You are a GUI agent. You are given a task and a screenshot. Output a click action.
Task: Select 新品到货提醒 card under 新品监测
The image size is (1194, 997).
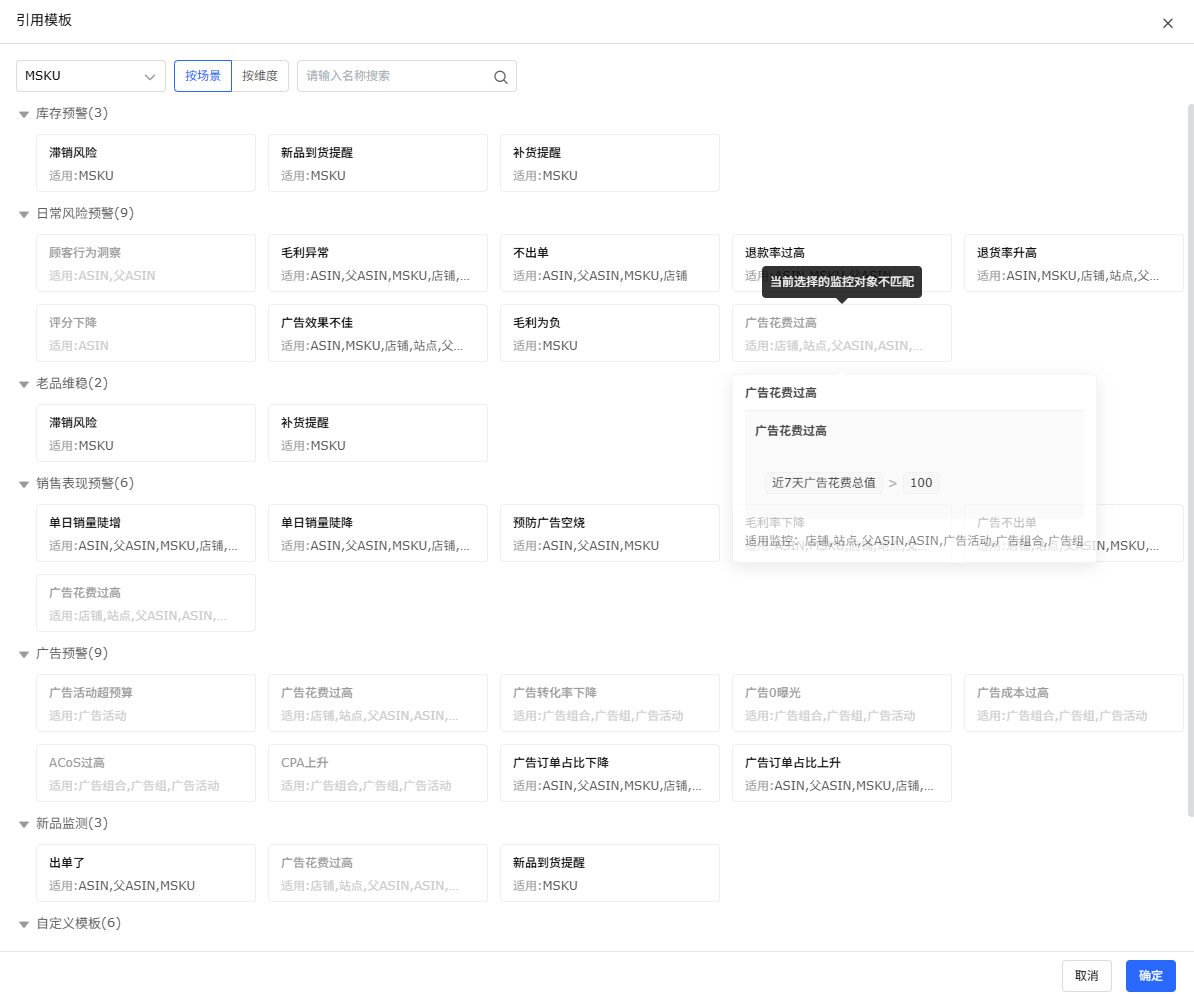coord(610,873)
